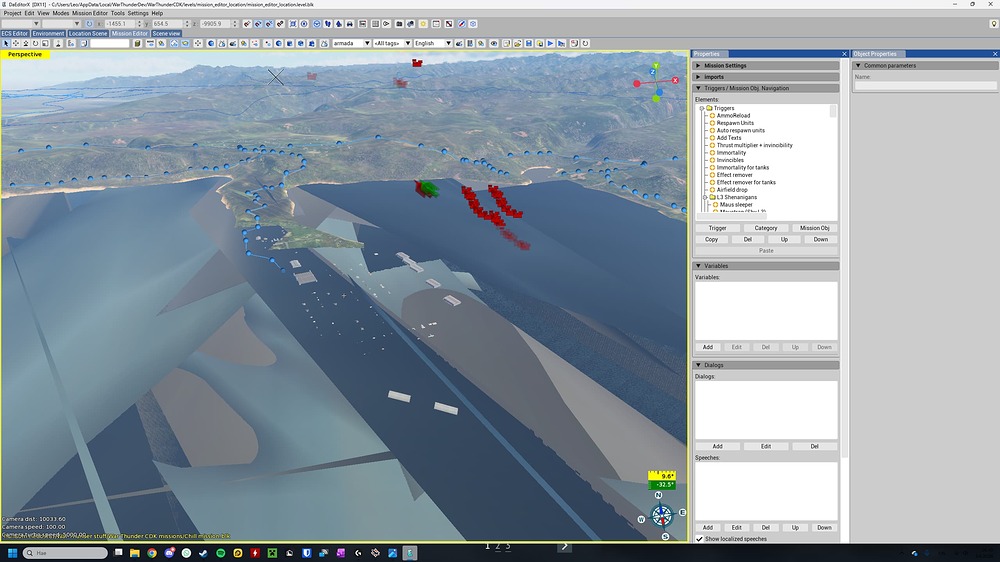Click the car icon in top toolbar
The image size is (1000, 562).
(x=349, y=24)
